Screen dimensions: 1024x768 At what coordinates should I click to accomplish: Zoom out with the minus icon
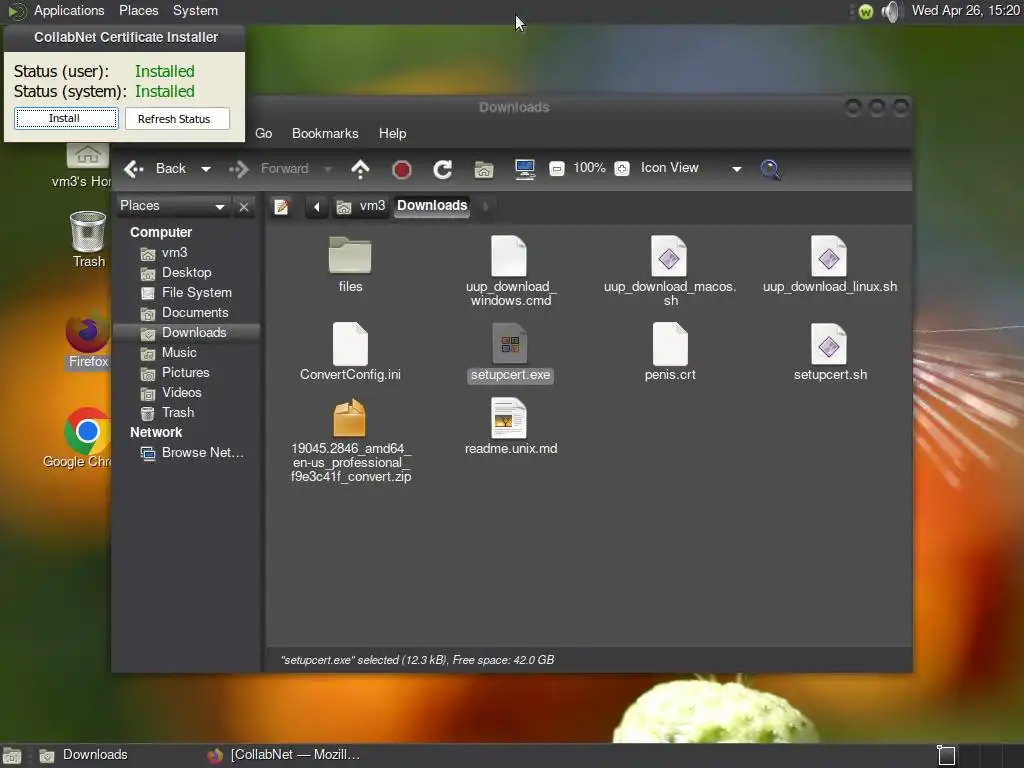(x=556, y=168)
